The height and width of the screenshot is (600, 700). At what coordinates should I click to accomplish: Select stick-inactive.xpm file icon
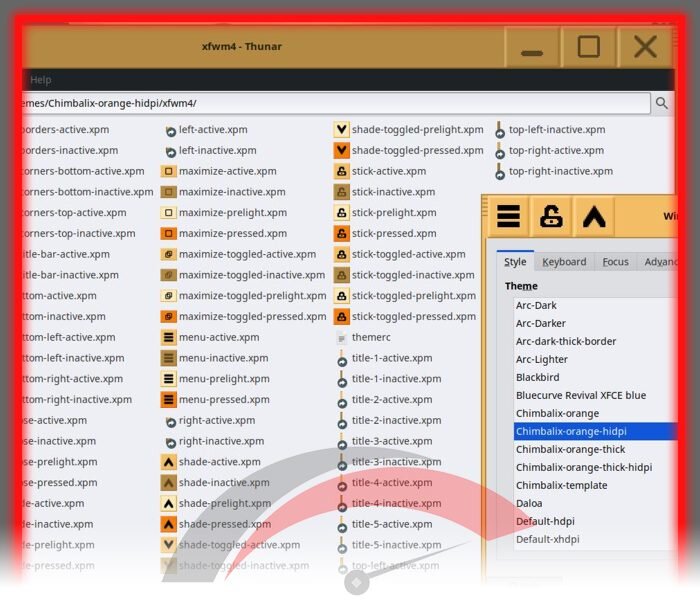(342, 192)
